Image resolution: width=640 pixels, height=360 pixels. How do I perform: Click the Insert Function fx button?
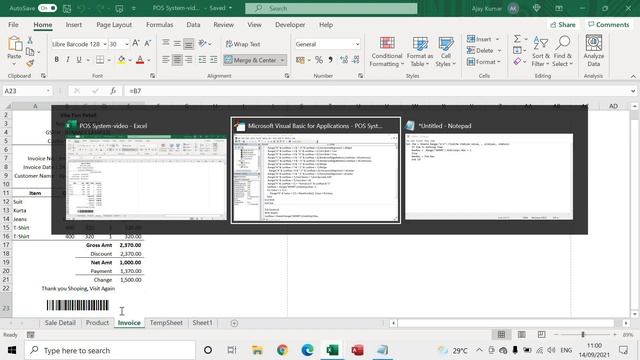(x=113, y=91)
